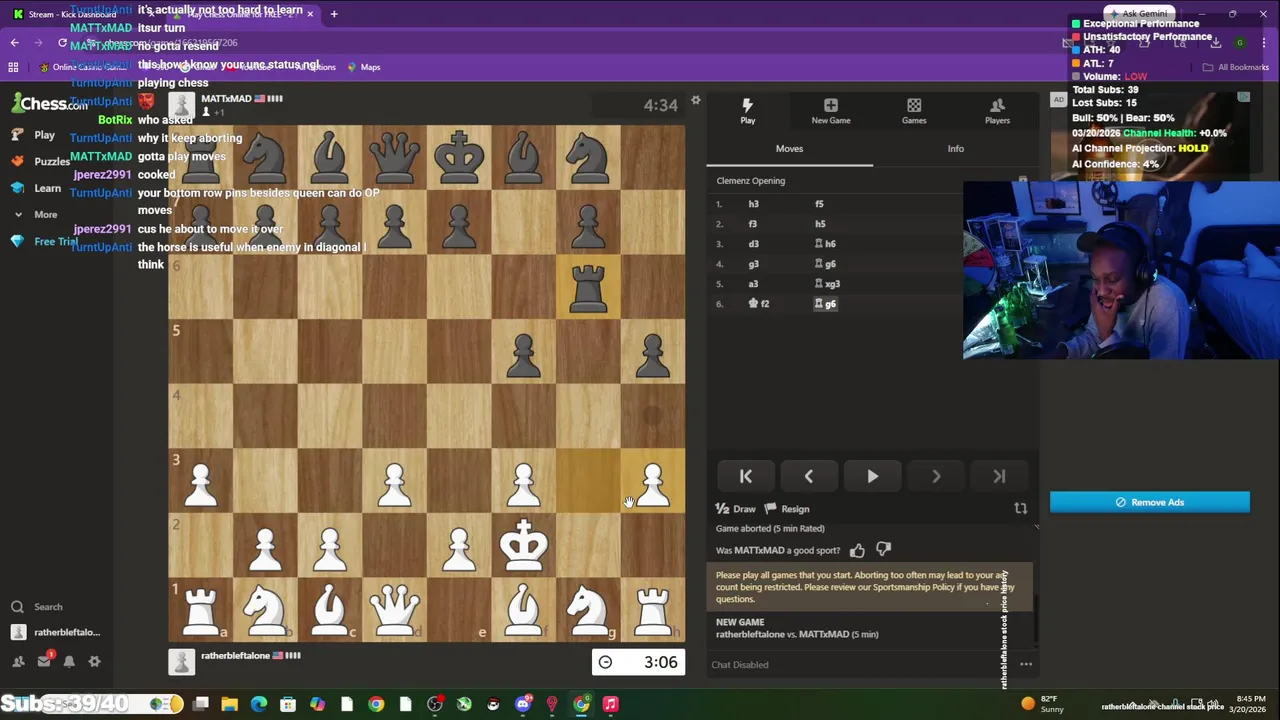This screenshot has height=720, width=1280.
Task: Open ratherbleftalone avatar below board
Action: point(181,662)
